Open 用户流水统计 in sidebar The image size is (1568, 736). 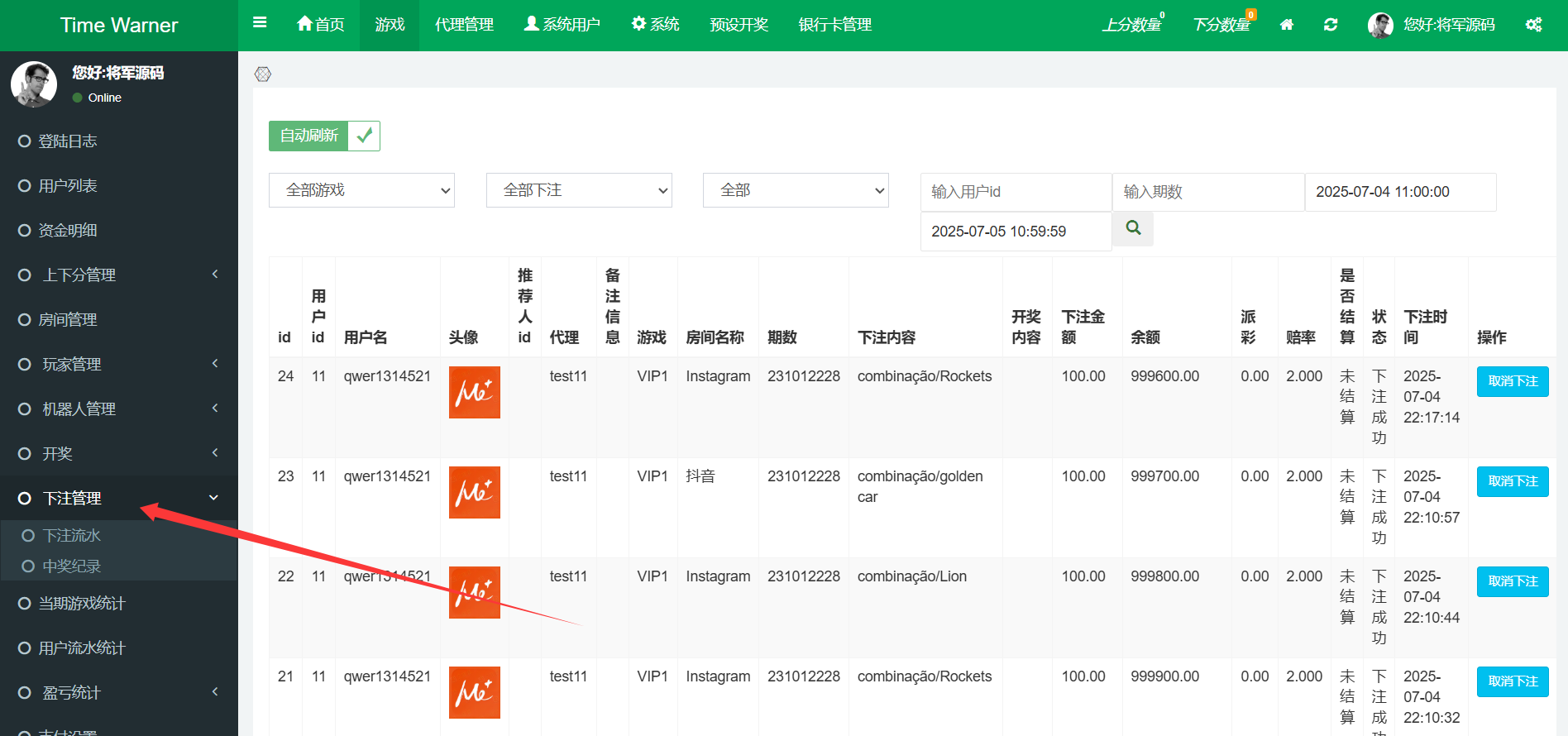click(x=119, y=648)
